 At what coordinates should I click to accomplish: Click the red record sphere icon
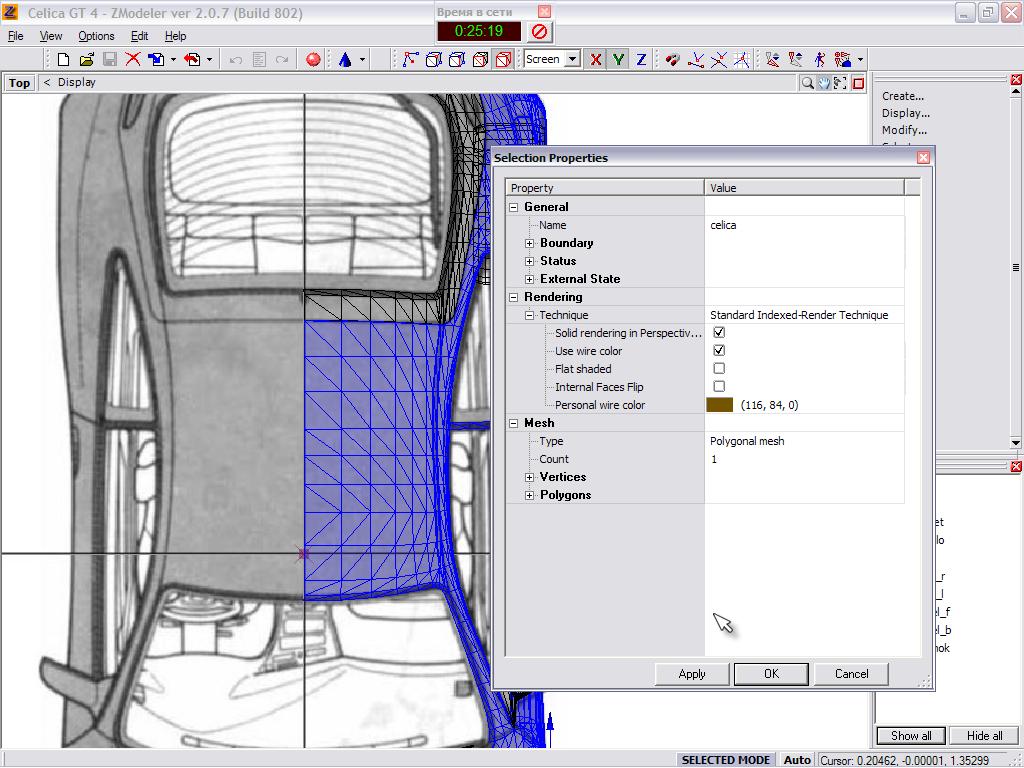point(313,60)
